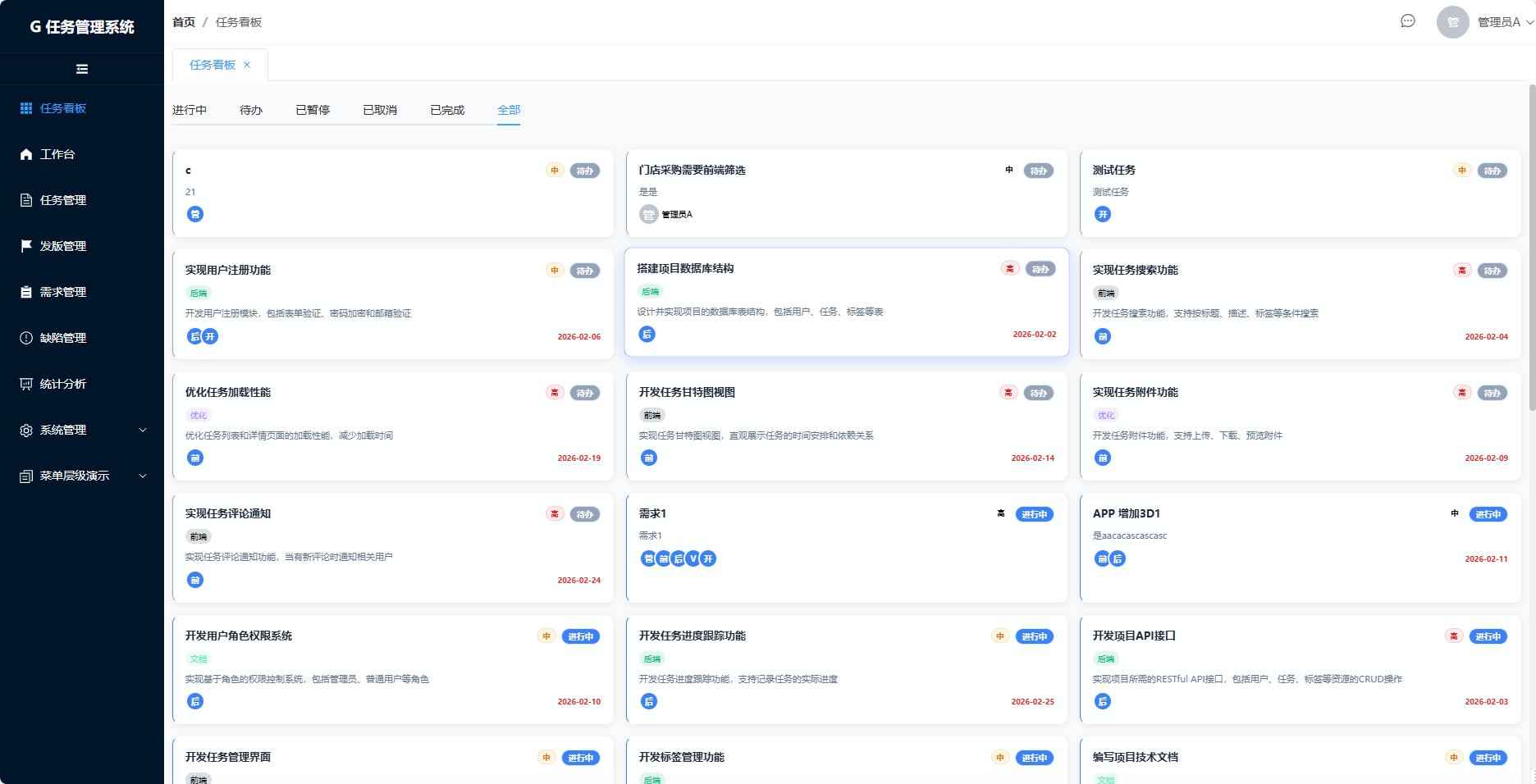This screenshot has height=784, width=1536.
Task: Click the 任务看板 grid icon in sidebar
Action: click(x=26, y=108)
